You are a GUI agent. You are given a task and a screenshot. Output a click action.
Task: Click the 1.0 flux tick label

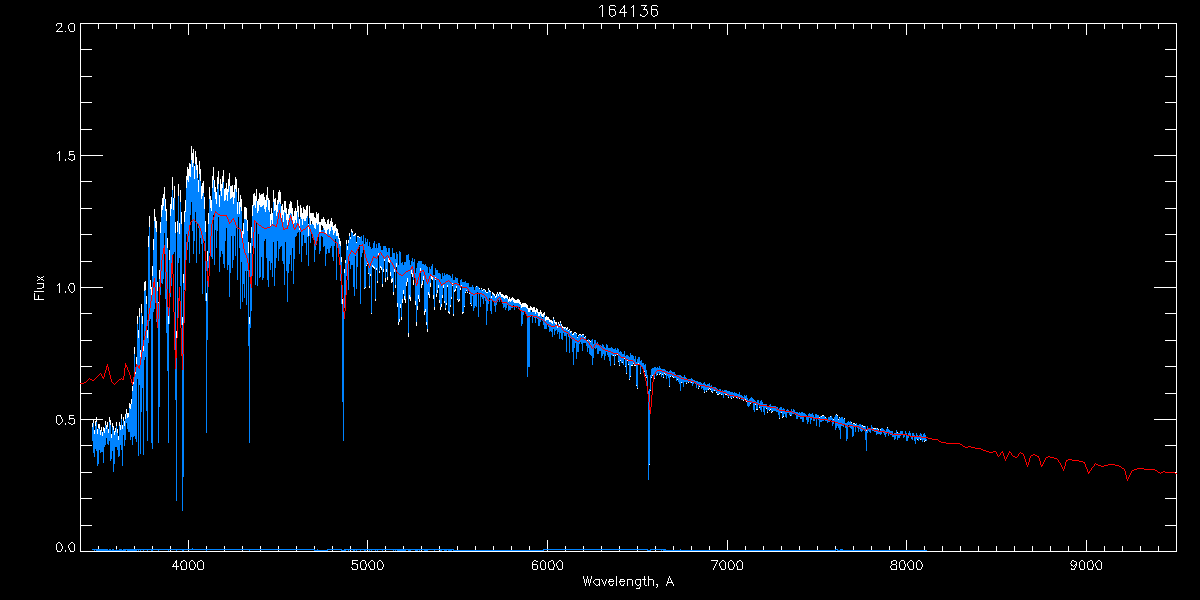(64, 288)
